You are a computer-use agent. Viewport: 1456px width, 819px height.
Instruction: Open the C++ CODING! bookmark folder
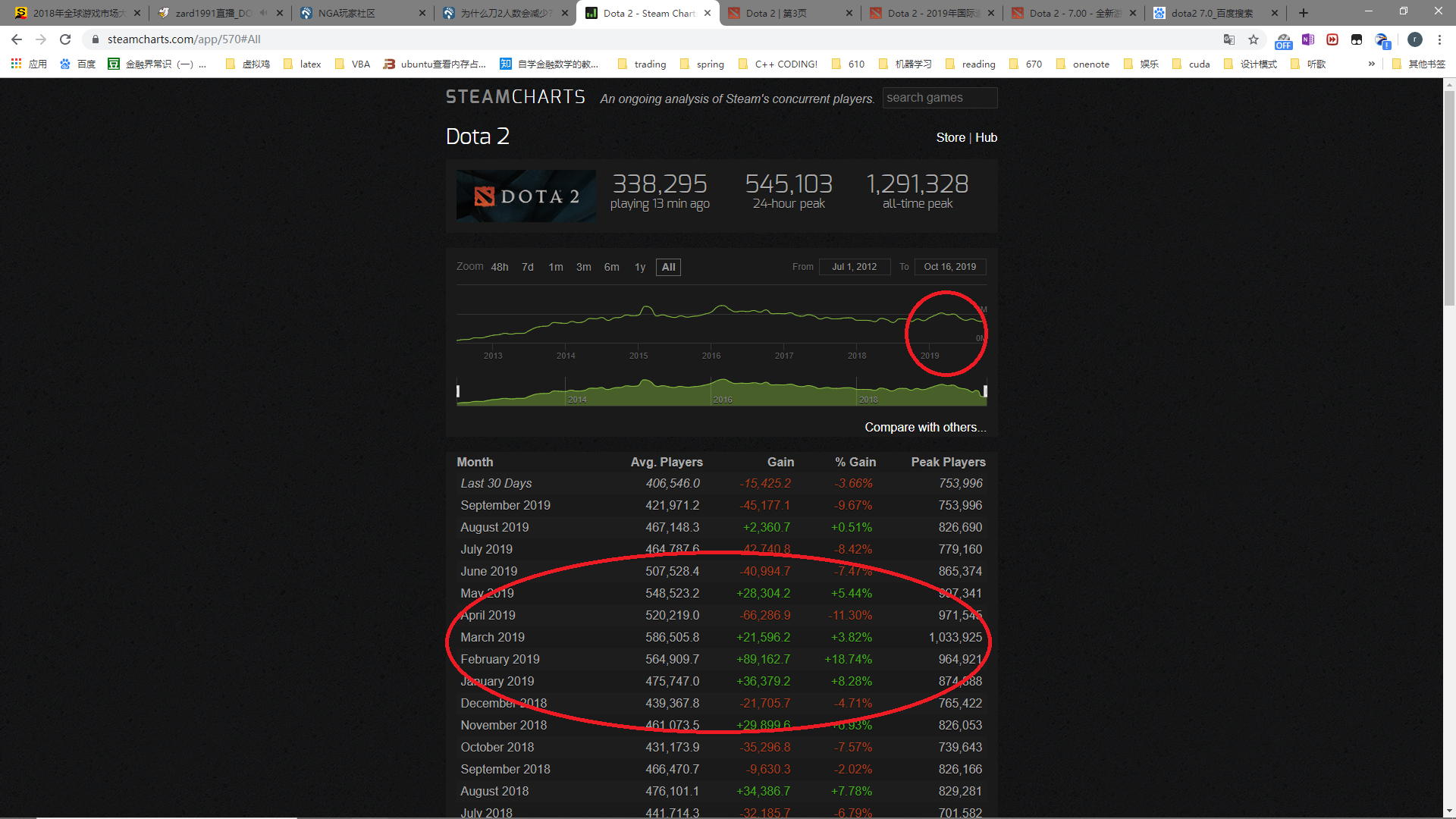coord(778,64)
